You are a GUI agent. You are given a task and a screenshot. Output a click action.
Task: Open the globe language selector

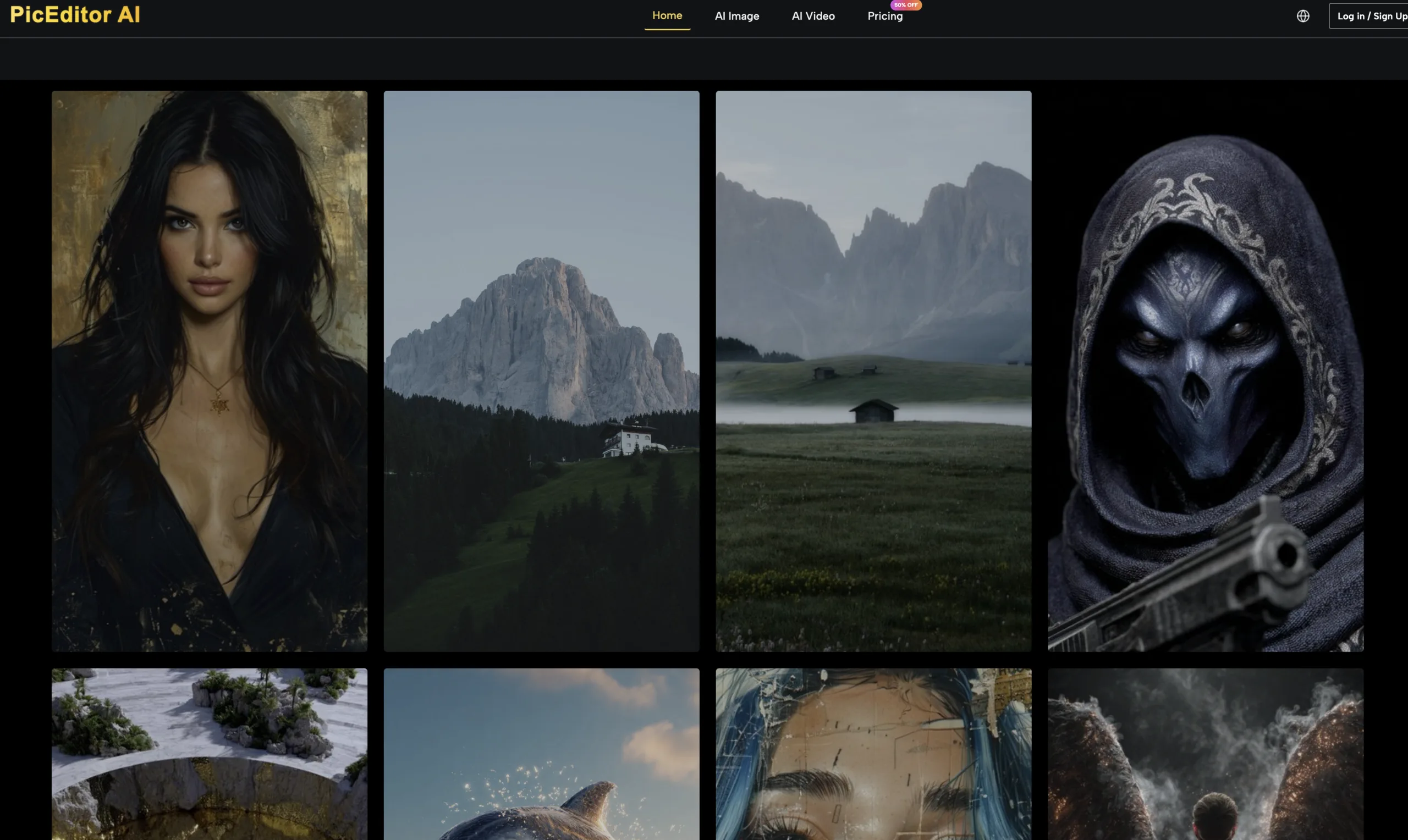pyautogui.click(x=1303, y=16)
